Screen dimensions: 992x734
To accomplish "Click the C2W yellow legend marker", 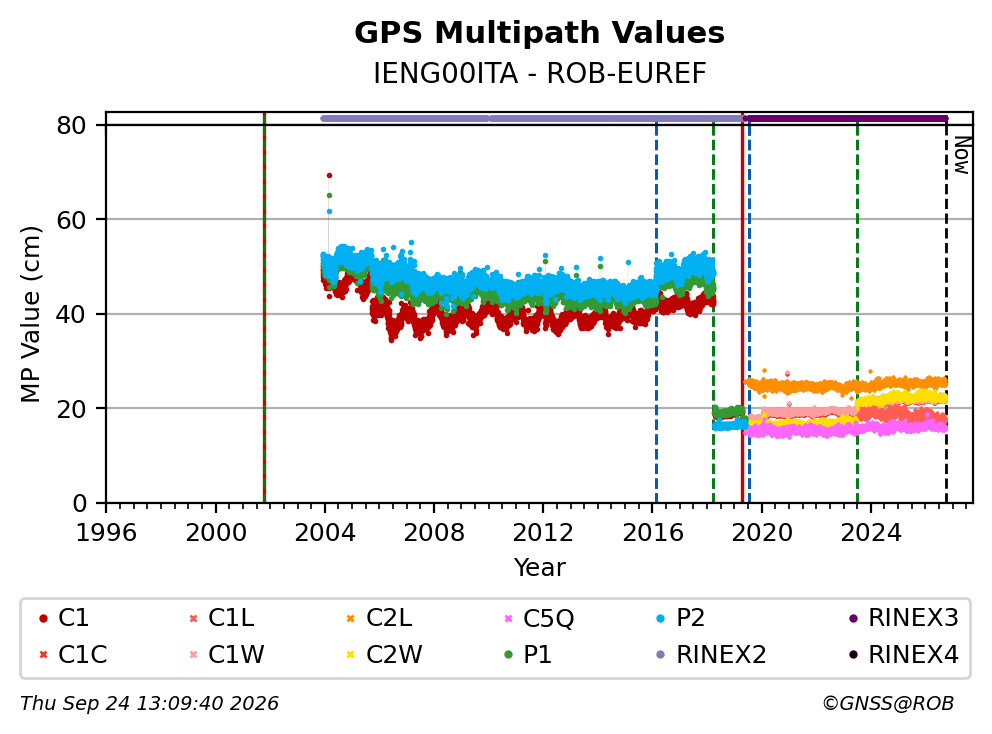I will (350, 655).
